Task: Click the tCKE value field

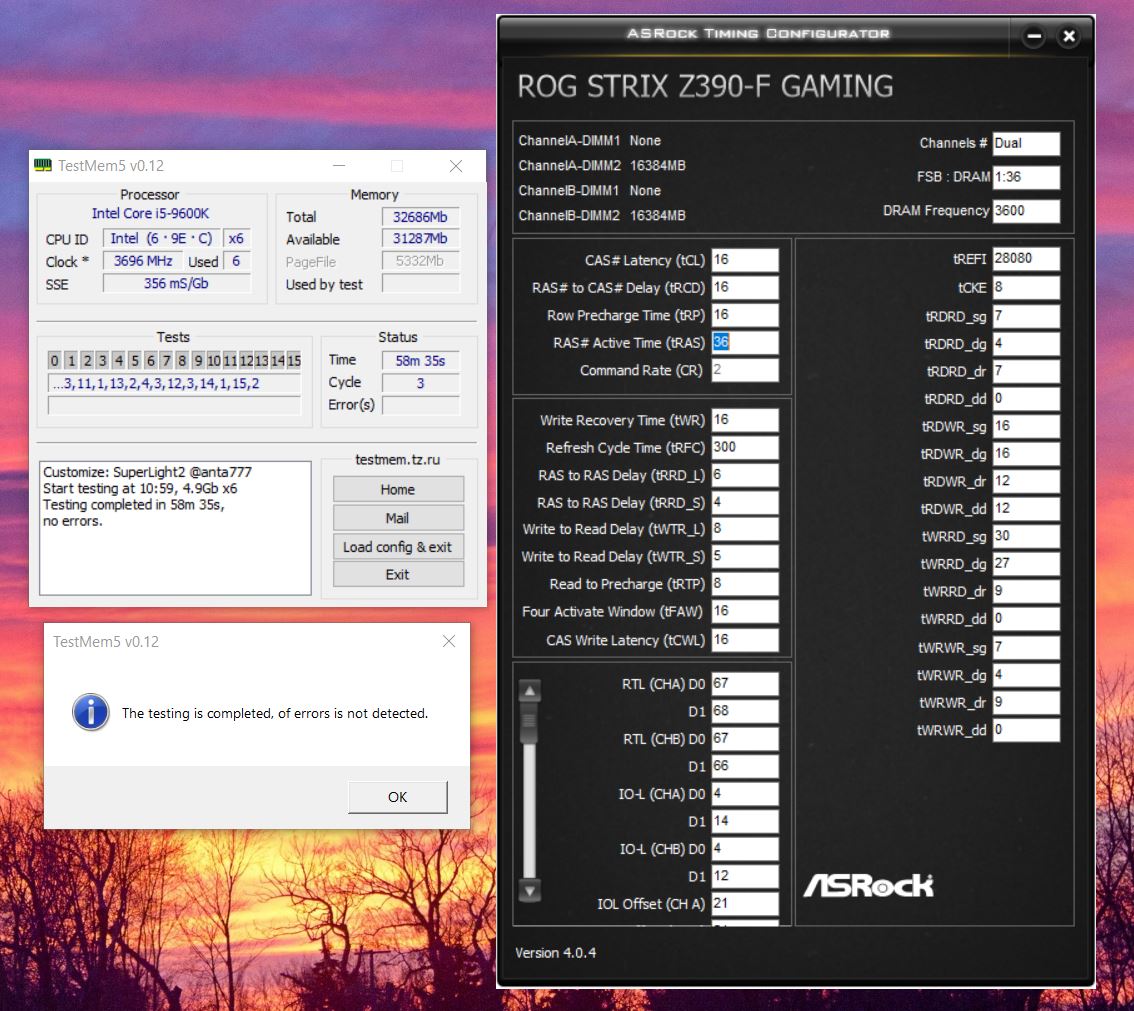Action: 1026,287
